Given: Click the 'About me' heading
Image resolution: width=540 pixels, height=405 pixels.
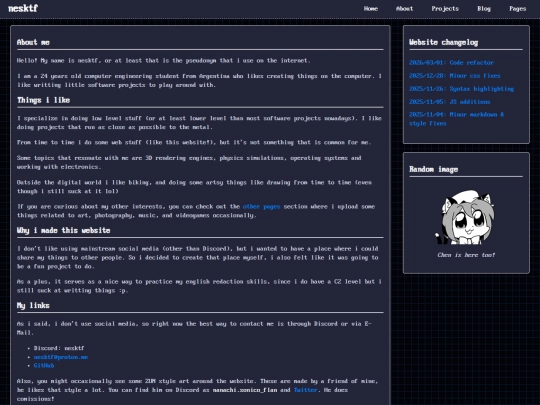Looking at the screenshot, I should [33, 42].
